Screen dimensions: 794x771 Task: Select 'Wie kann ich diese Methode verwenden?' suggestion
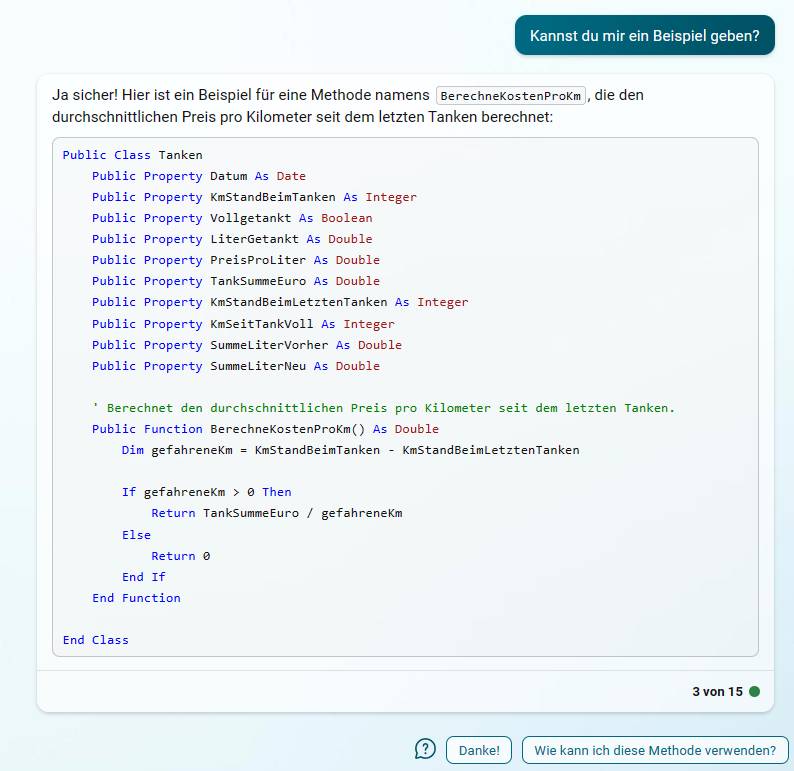click(x=655, y=750)
